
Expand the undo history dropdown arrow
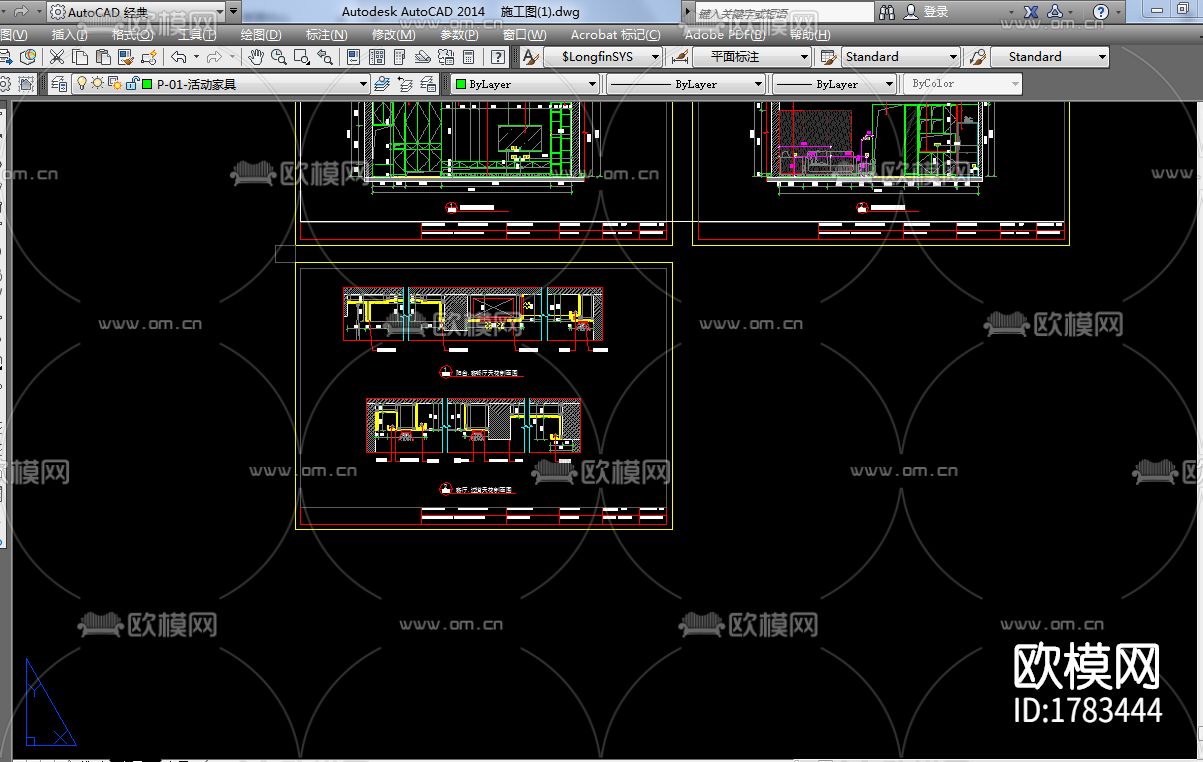coord(195,57)
